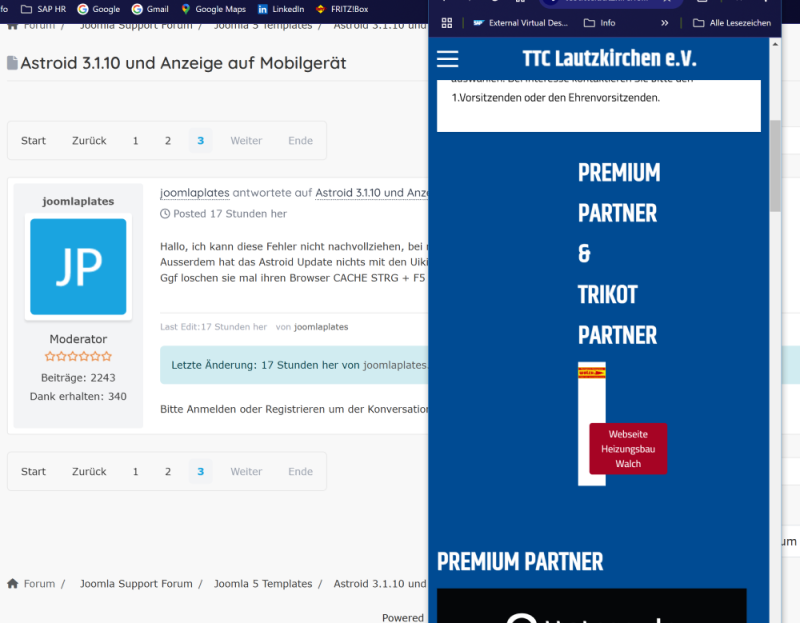Click Ende in the top pagination
800x623 pixels.
tap(301, 141)
